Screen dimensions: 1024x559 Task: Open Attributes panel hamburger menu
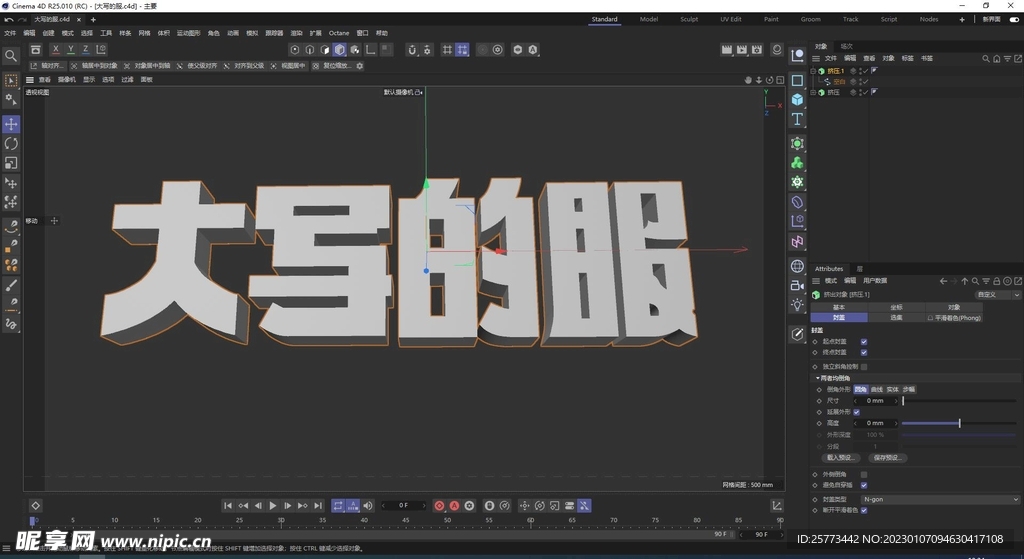(x=816, y=281)
